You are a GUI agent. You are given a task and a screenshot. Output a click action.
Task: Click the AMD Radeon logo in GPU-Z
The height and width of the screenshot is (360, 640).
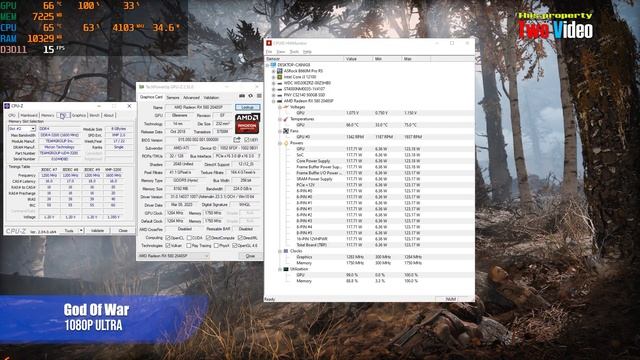[247, 123]
